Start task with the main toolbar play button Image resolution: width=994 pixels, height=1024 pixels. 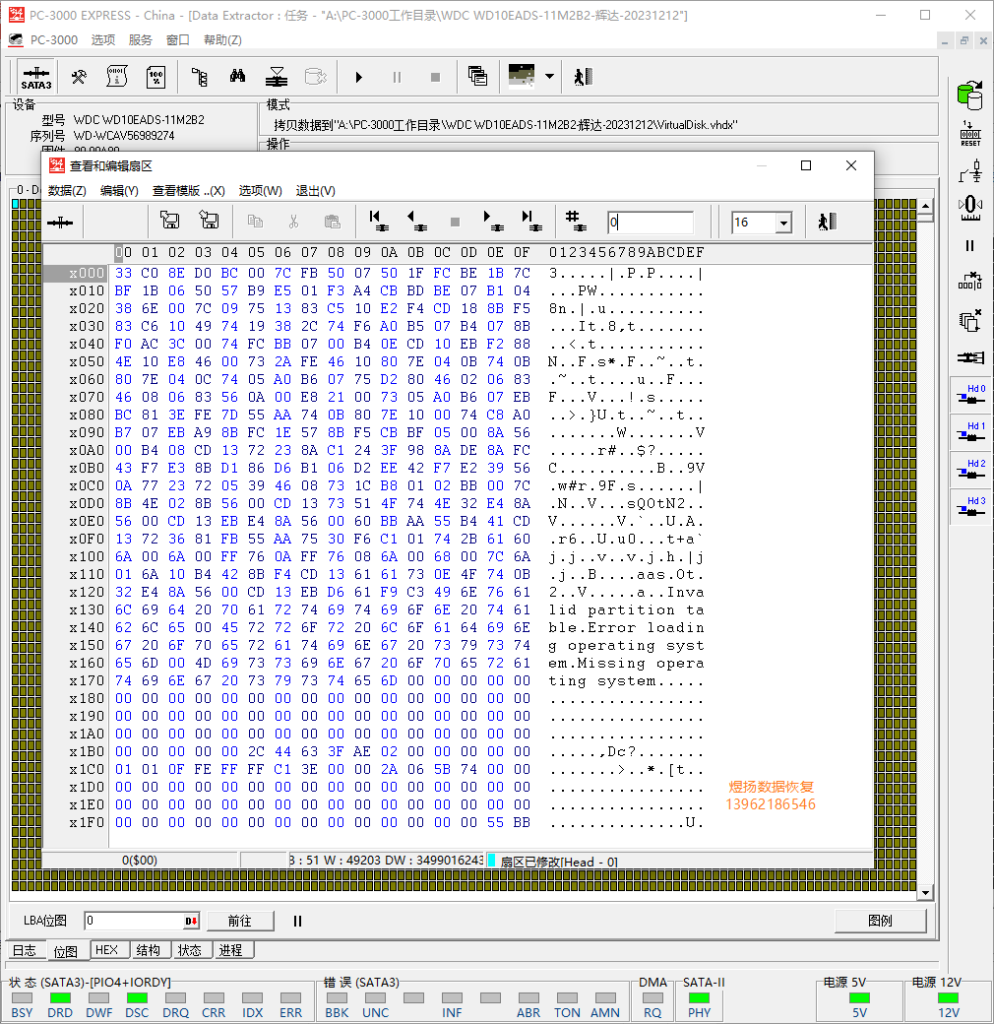[359, 77]
